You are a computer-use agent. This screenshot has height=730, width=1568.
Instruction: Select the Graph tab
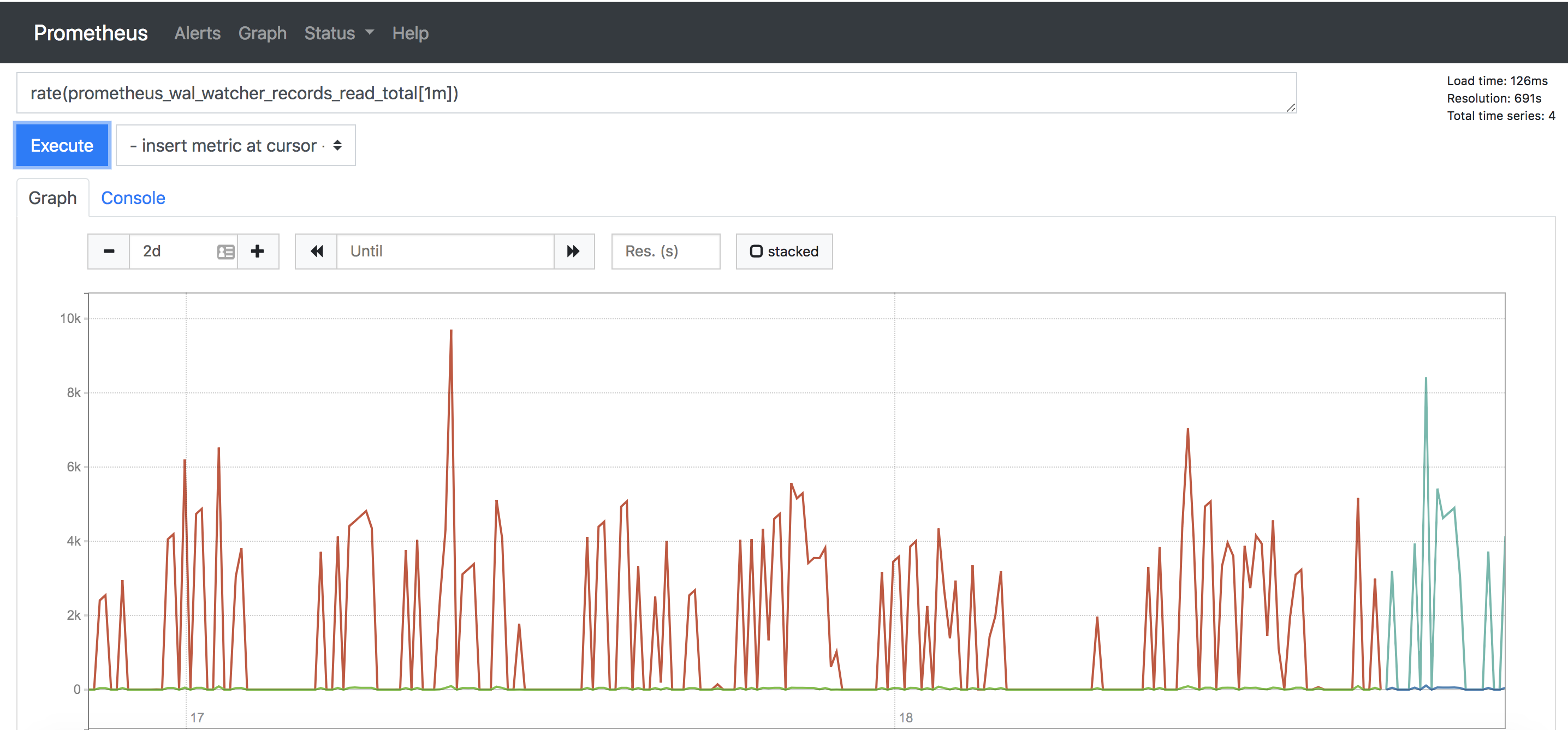click(x=52, y=198)
